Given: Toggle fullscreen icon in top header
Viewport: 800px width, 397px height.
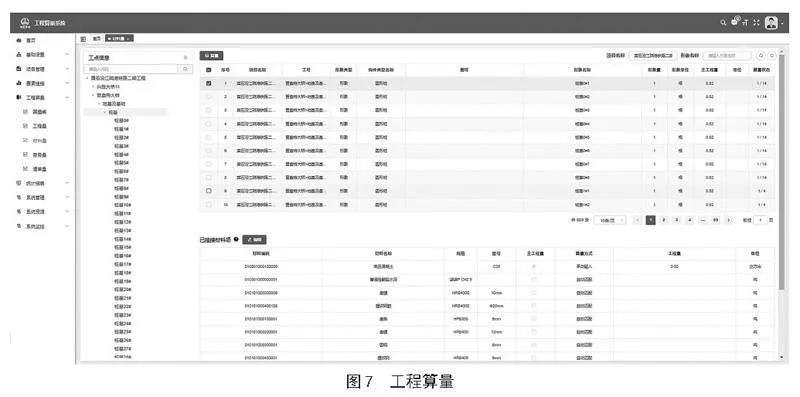Looking at the screenshot, I should coord(756,23).
